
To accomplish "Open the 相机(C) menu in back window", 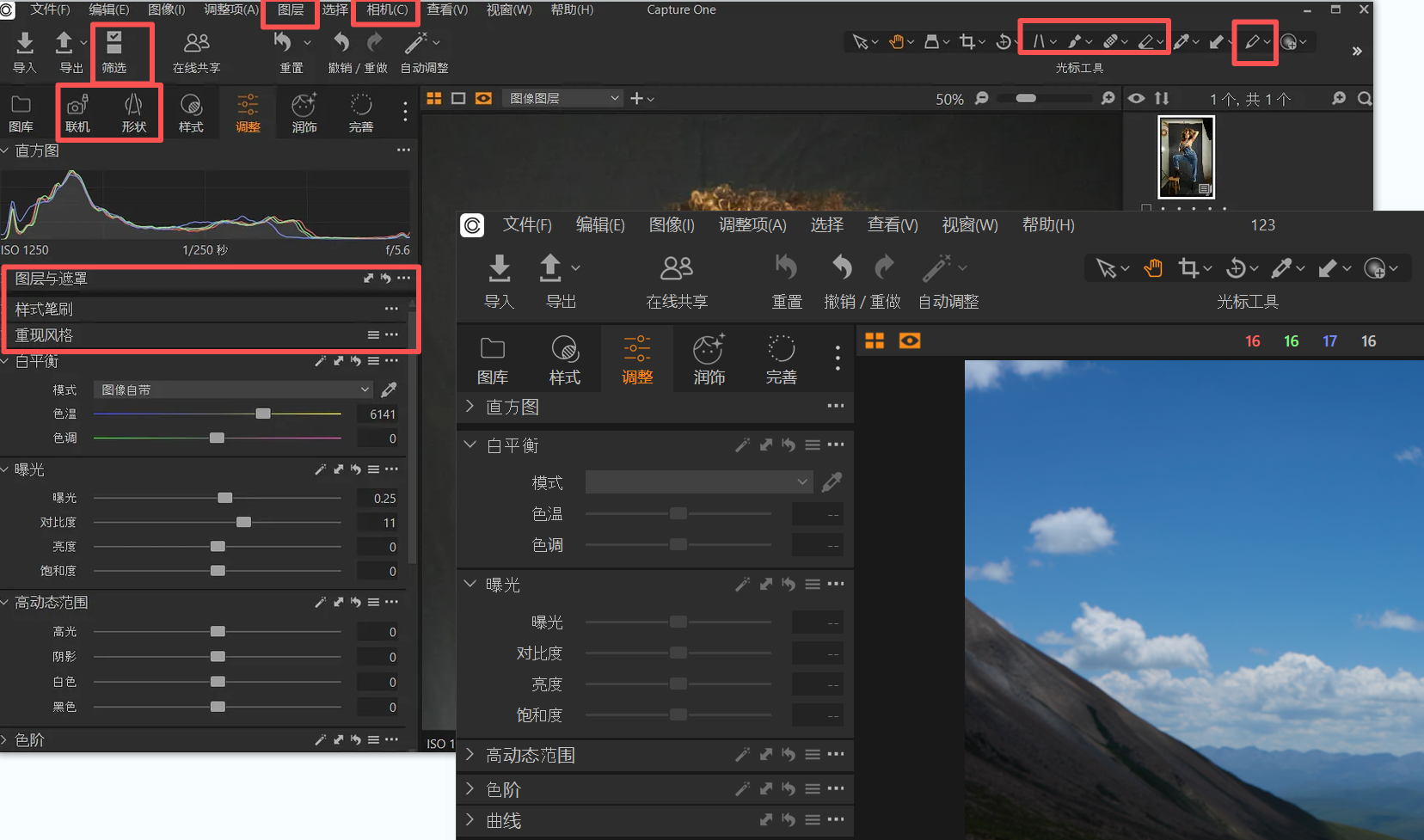I will tap(387, 9).
